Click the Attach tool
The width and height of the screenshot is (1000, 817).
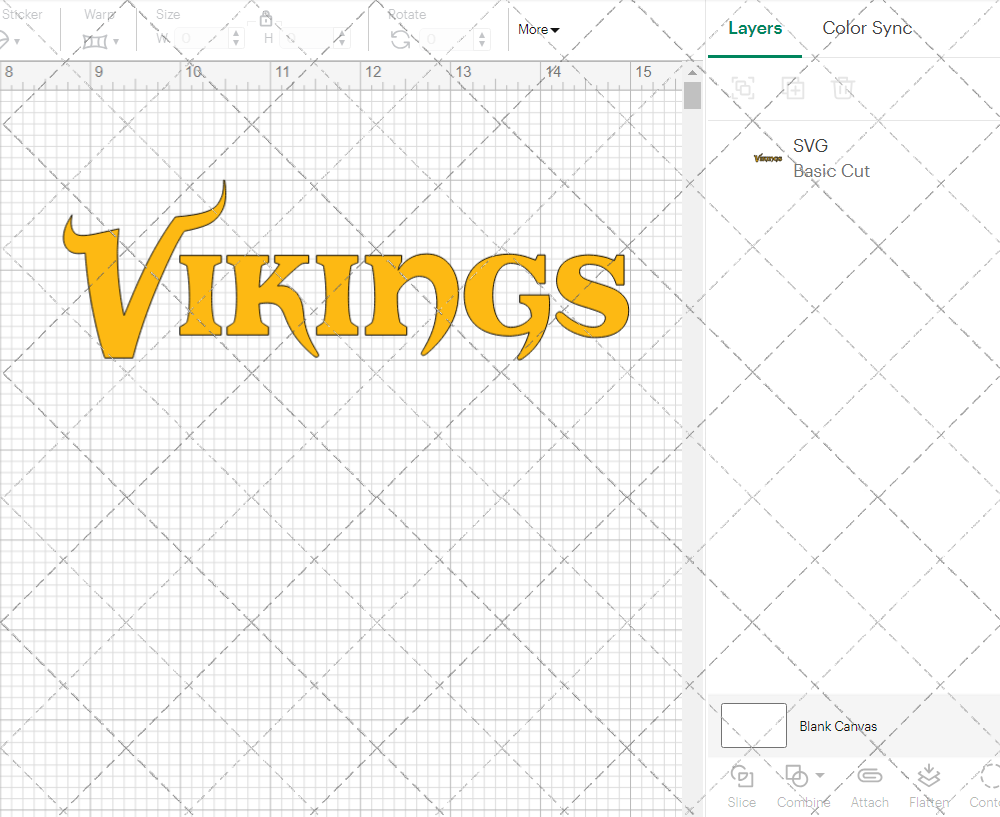pyautogui.click(x=869, y=787)
